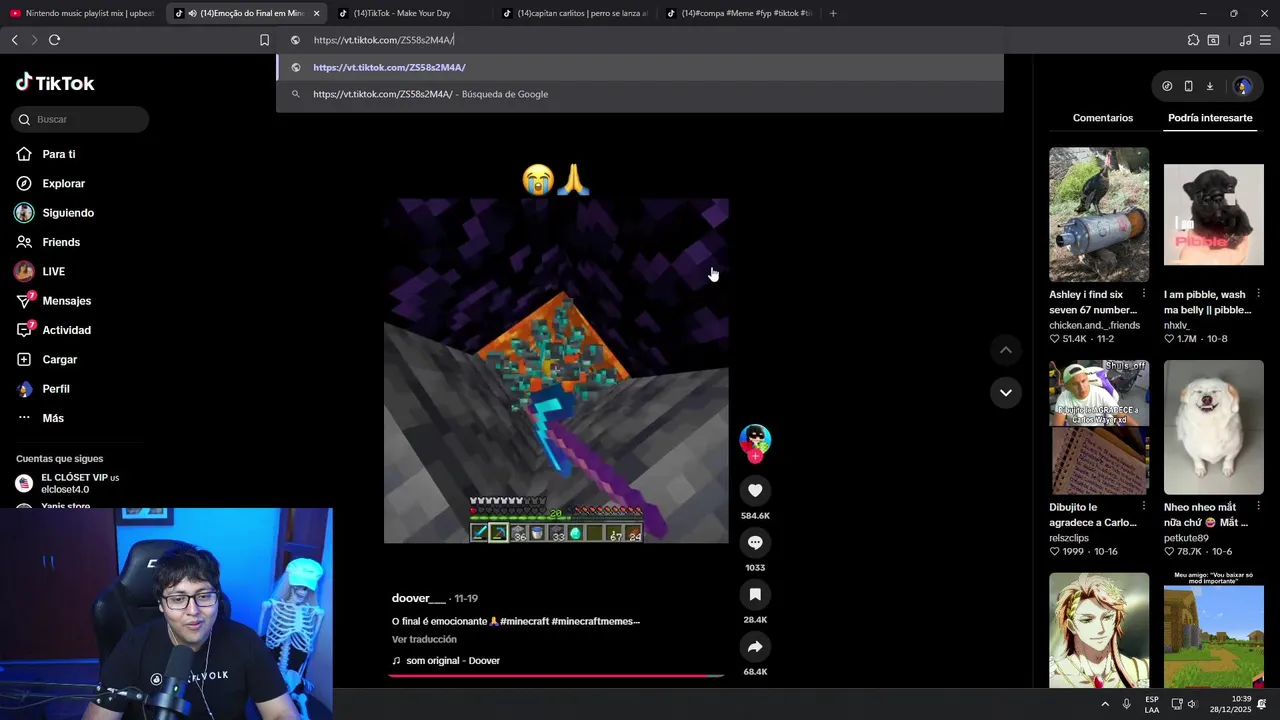Open profile avatar in the top pill
This screenshot has width=1280, height=720.
pyautogui.click(x=1243, y=86)
